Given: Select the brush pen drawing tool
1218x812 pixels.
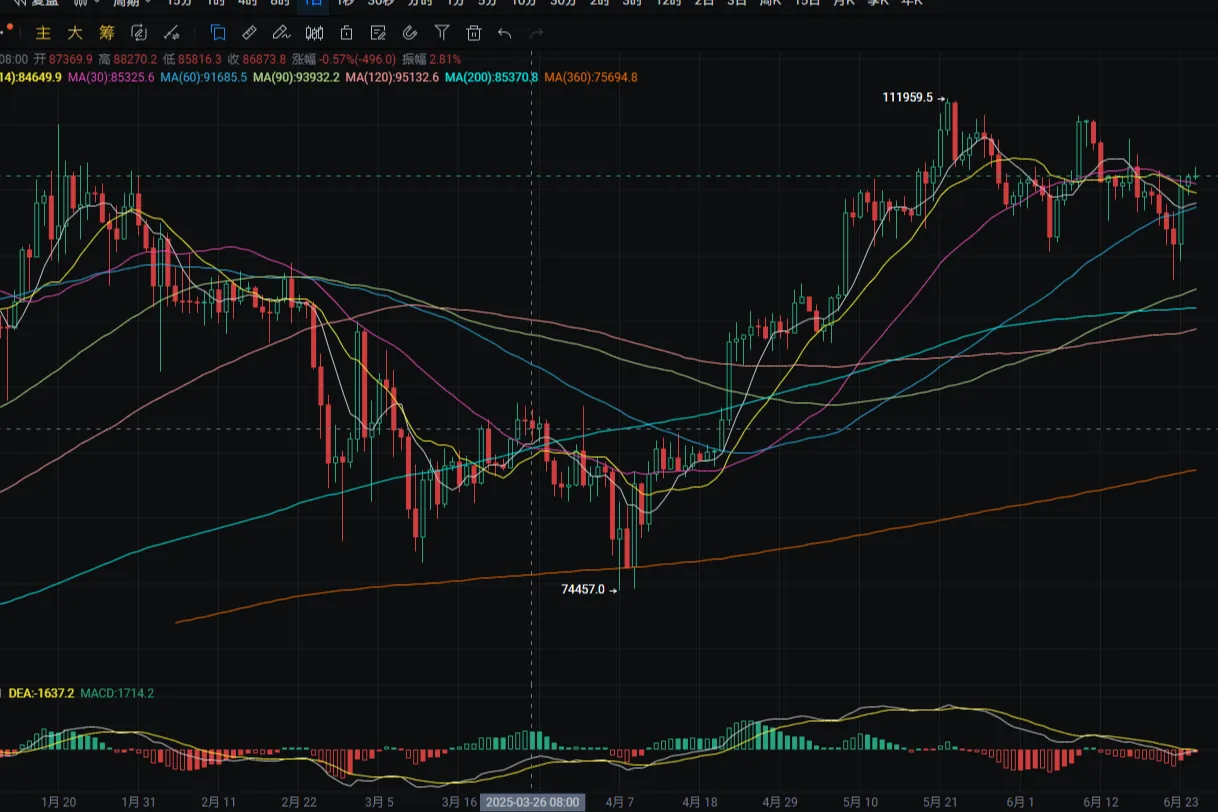Looking at the screenshot, I should tap(282, 33).
